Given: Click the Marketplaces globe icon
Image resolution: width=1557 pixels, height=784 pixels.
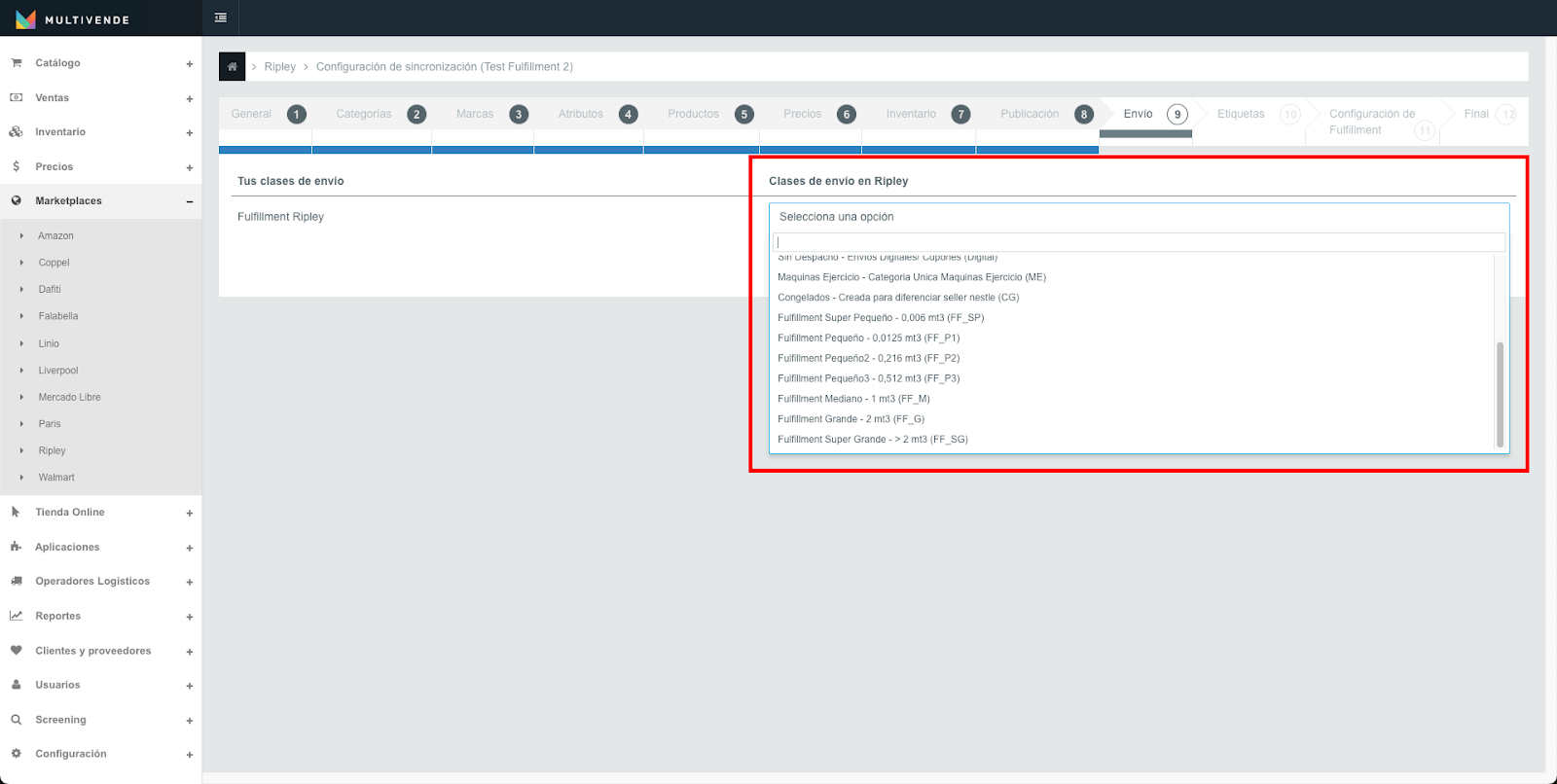Looking at the screenshot, I should click(16, 200).
